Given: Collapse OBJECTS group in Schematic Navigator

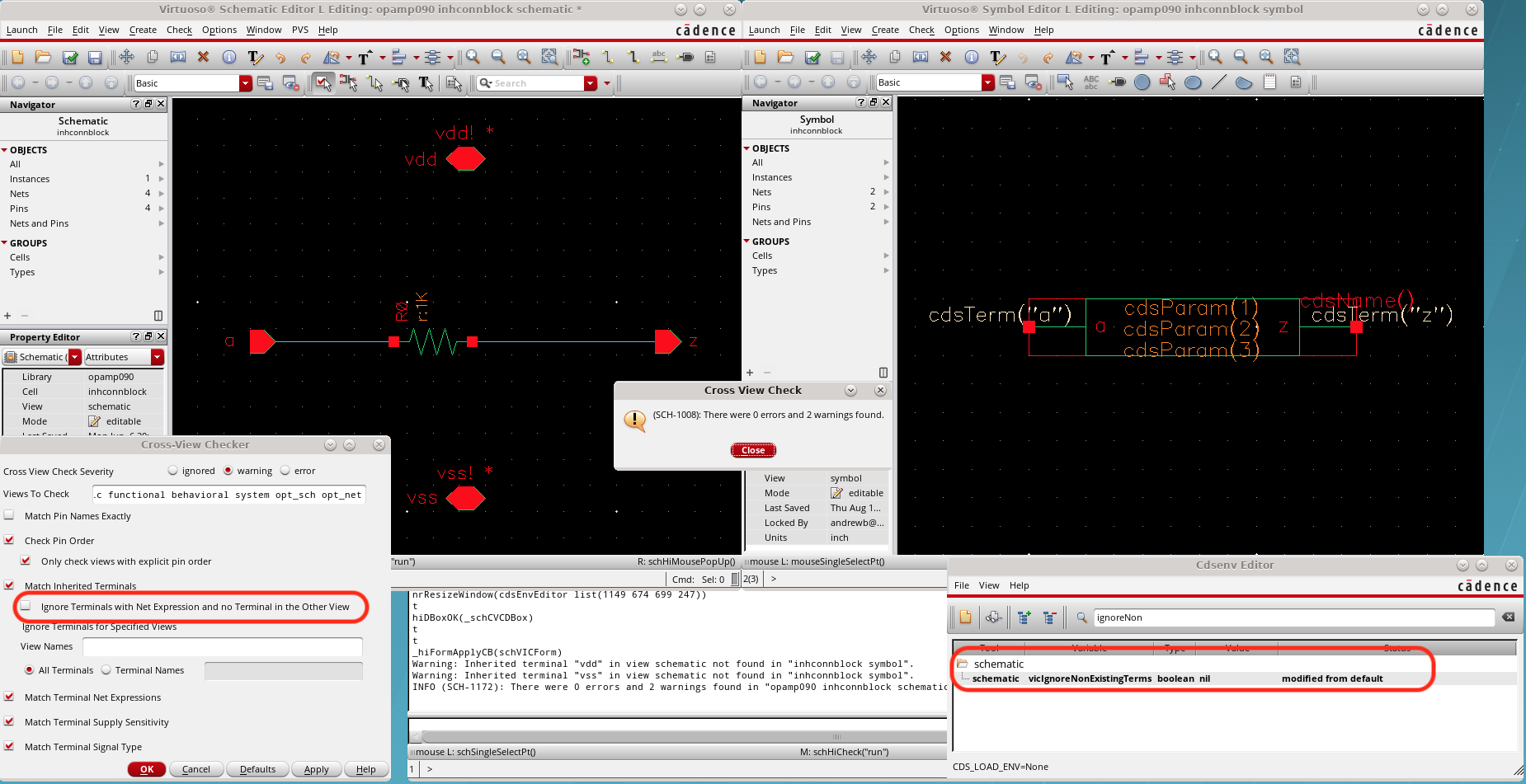Looking at the screenshot, I should (x=5, y=150).
